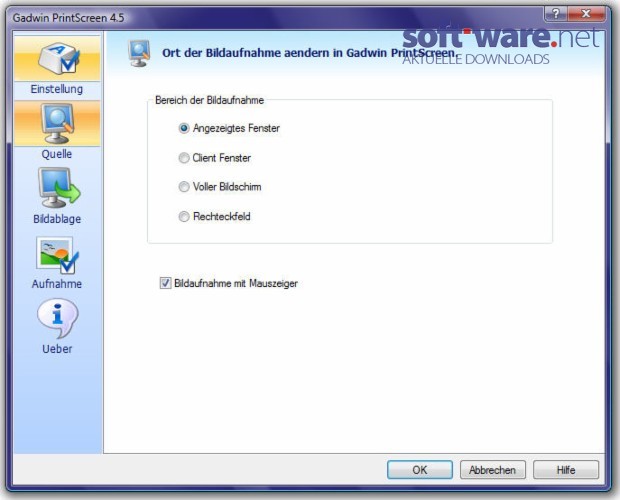The height and width of the screenshot is (500, 620).
Task: Open the Einstellung settings icon
Action: click(58, 59)
